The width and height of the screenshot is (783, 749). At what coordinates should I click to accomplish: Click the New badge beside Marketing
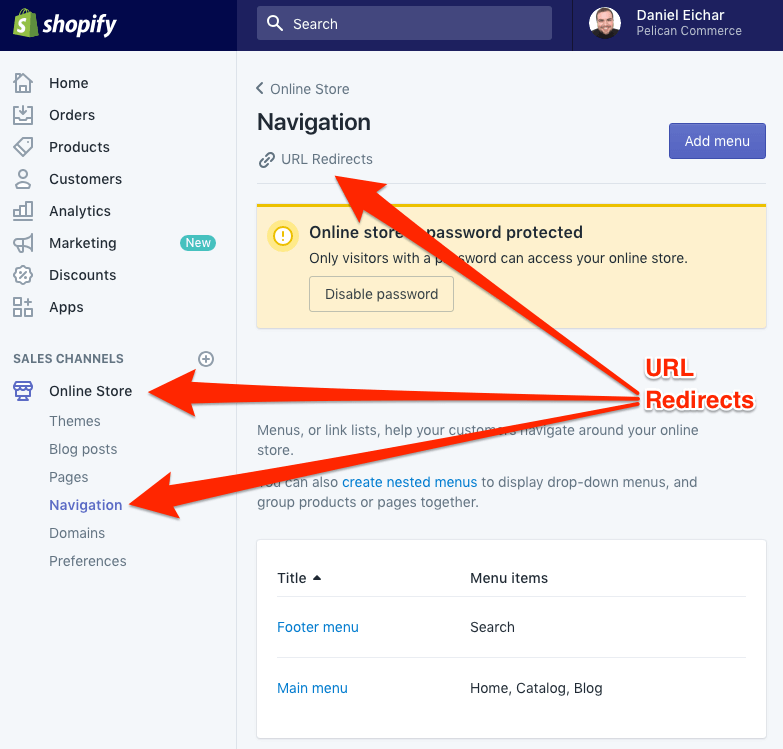tap(198, 243)
